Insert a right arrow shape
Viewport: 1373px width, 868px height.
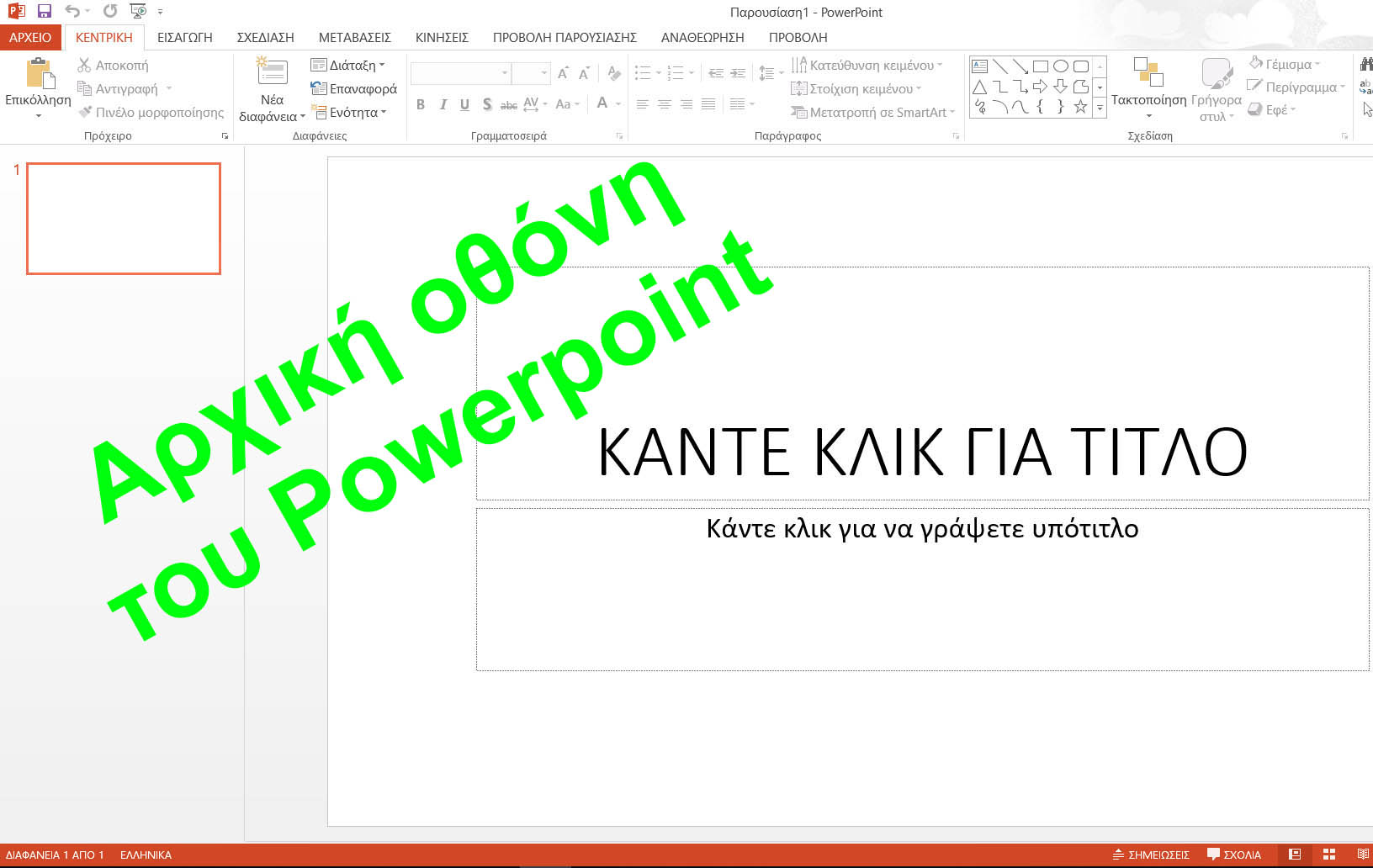1042,85
